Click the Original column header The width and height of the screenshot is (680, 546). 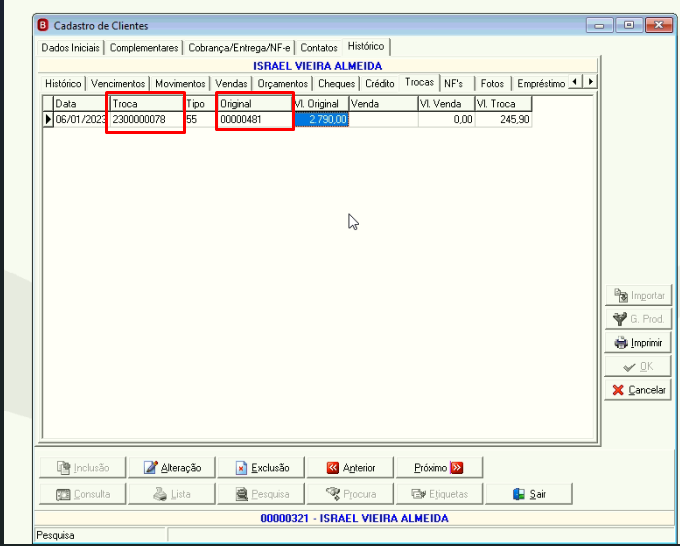255,104
